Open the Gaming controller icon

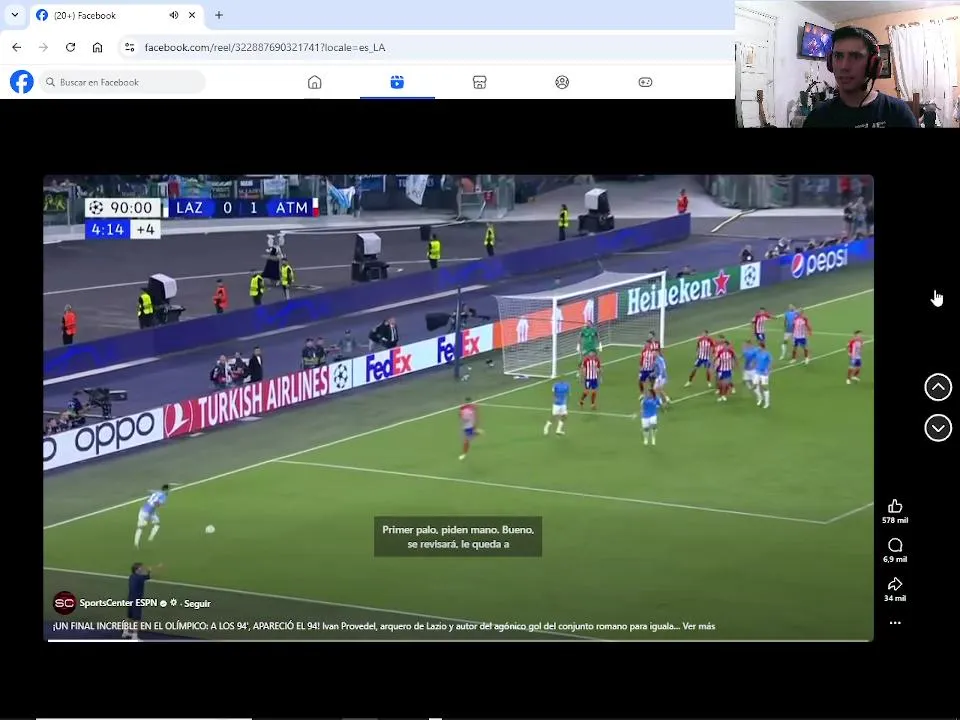point(645,82)
